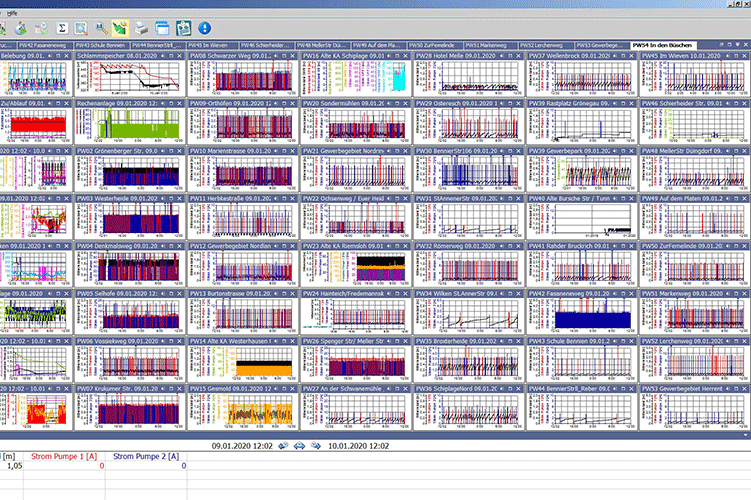Click the highlighted green chart toolbar icon

[x=121, y=27]
